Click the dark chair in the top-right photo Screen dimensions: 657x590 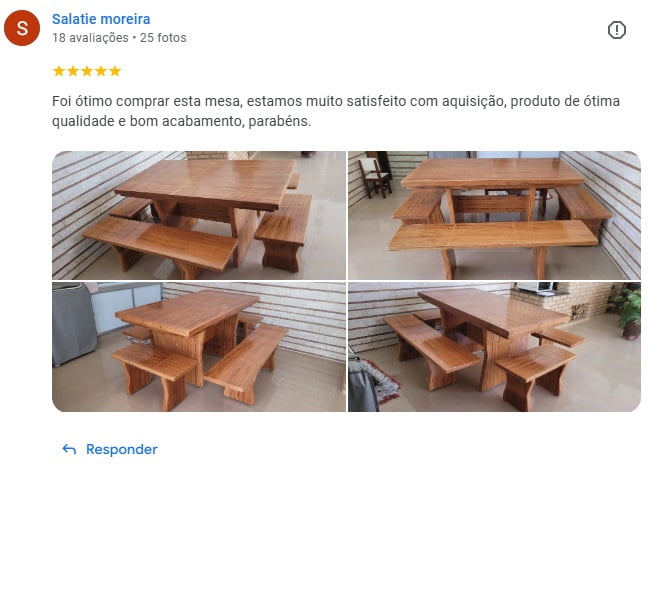(374, 176)
